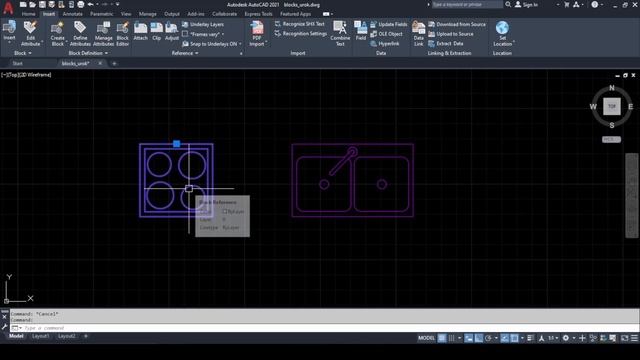Open the Data Link tool
Screen dimensions: 640x360
pos(418,33)
